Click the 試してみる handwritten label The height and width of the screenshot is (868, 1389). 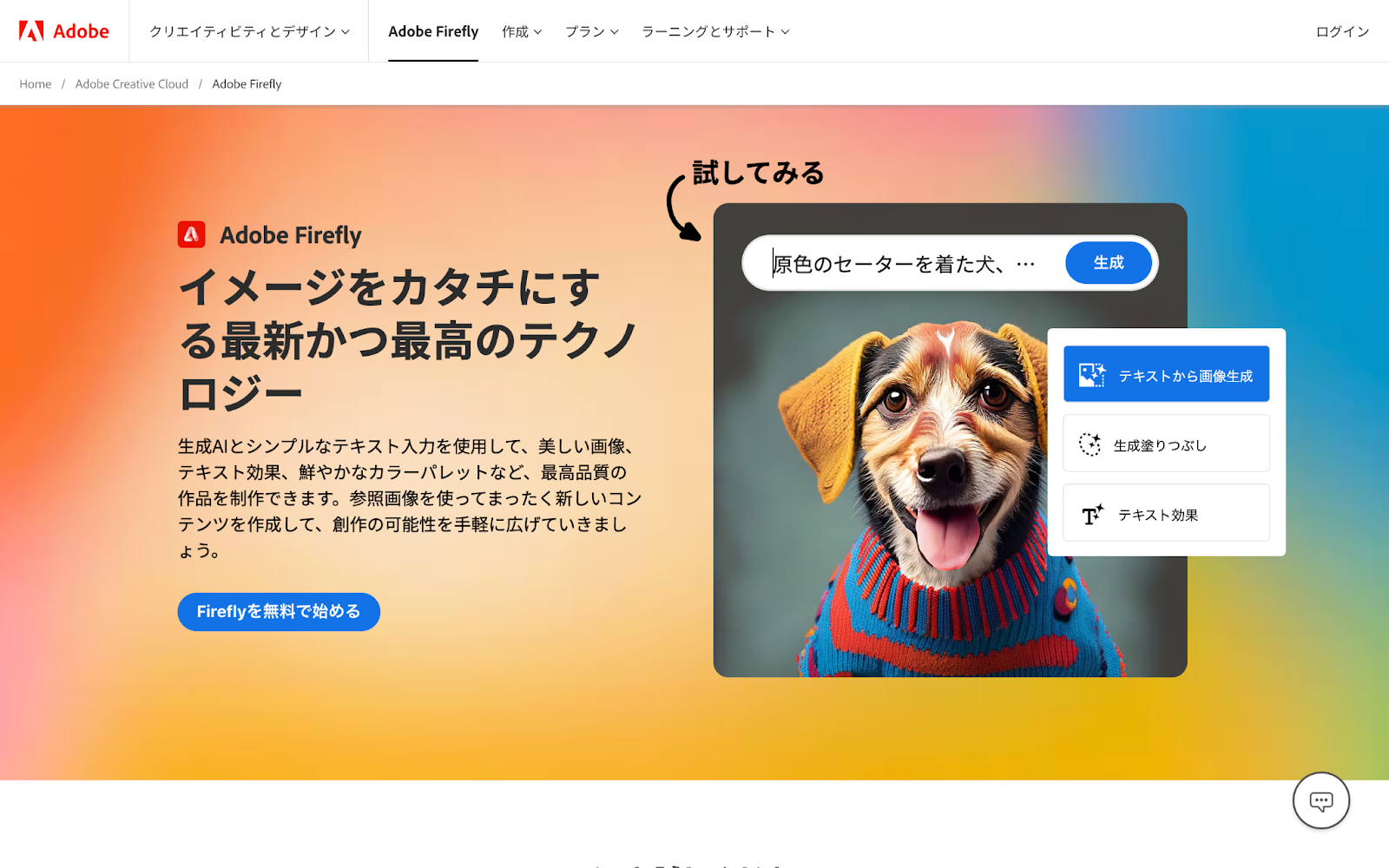[x=758, y=173]
